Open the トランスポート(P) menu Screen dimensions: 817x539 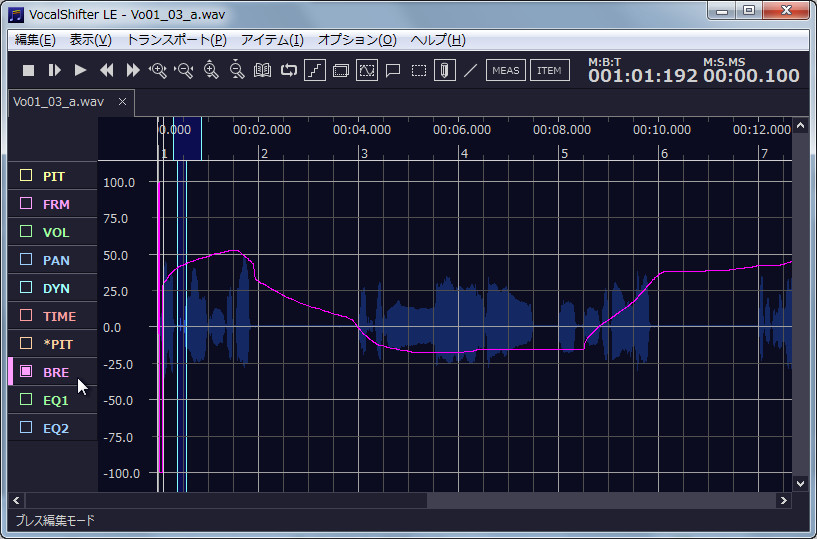coord(177,40)
